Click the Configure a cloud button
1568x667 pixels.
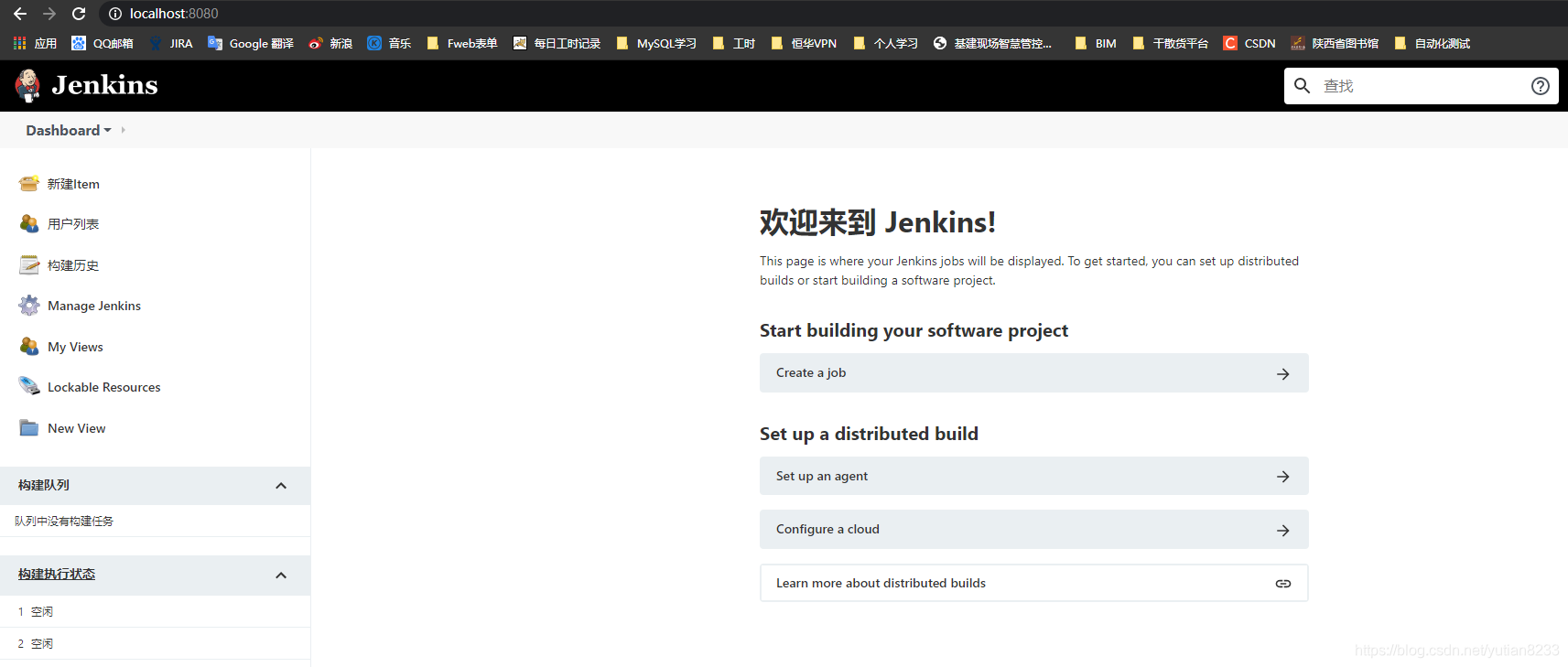[x=1033, y=530]
